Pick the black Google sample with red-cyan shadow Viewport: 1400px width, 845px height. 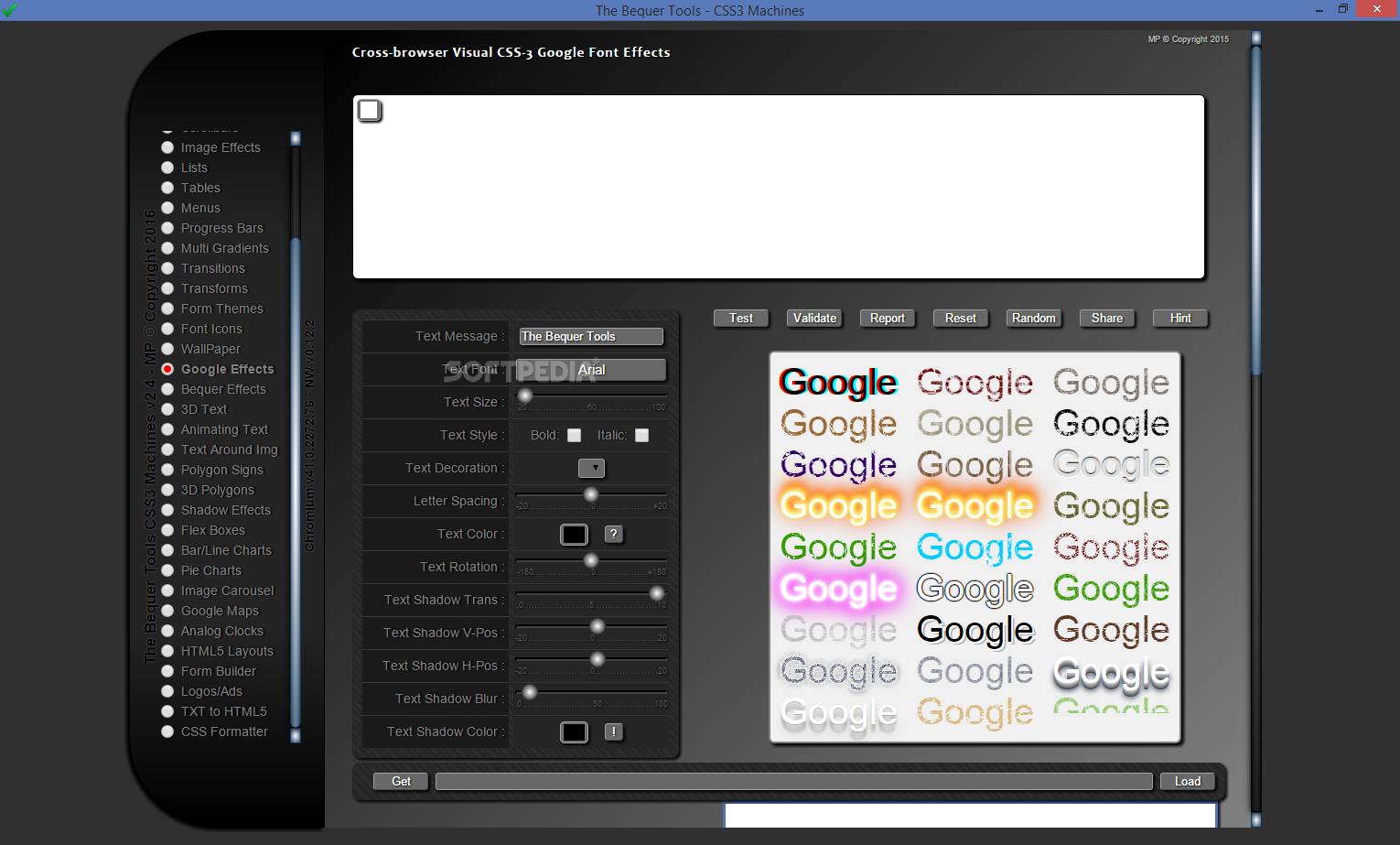(838, 383)
